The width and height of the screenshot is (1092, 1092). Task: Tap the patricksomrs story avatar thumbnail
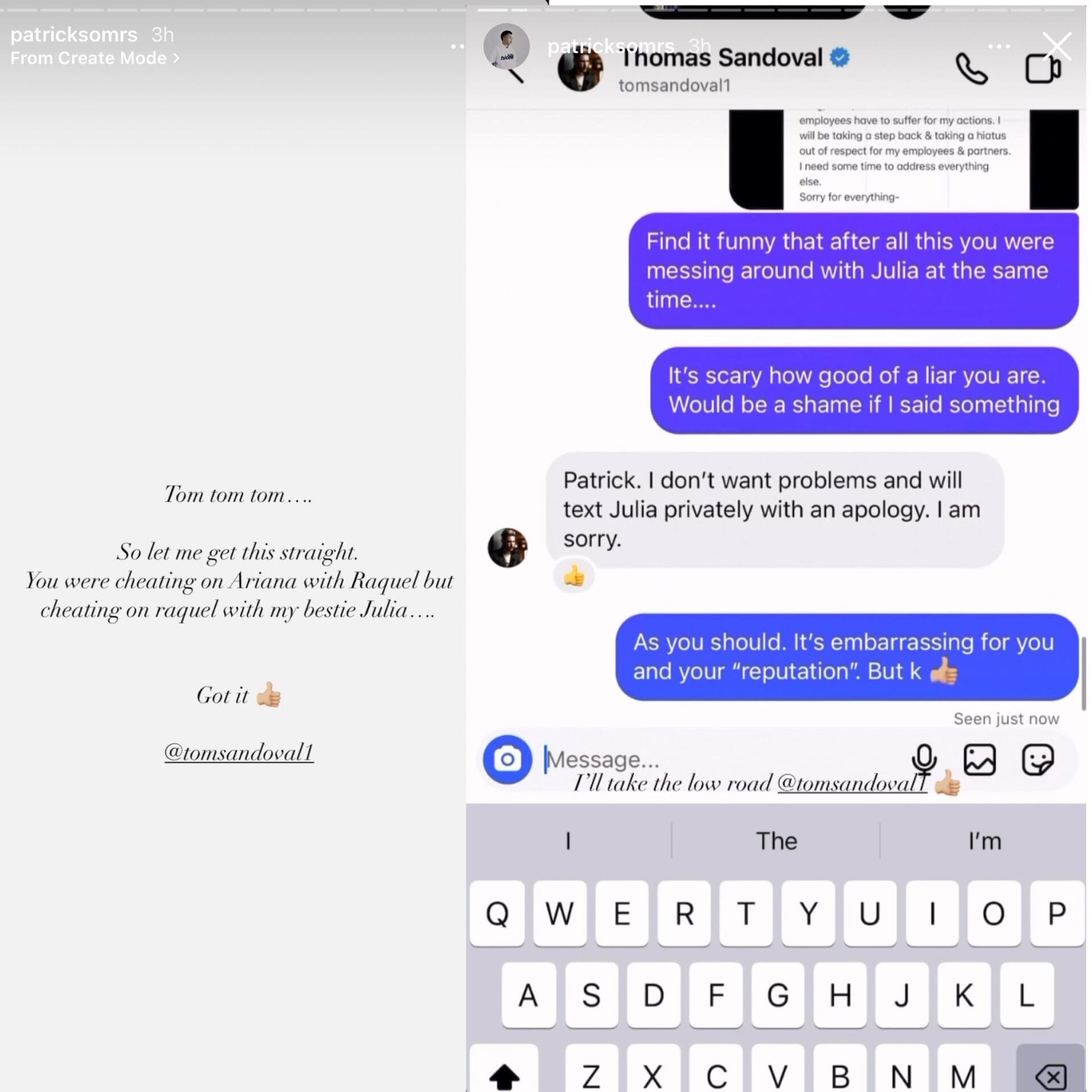pyautogui.click(x=506, y=46)
